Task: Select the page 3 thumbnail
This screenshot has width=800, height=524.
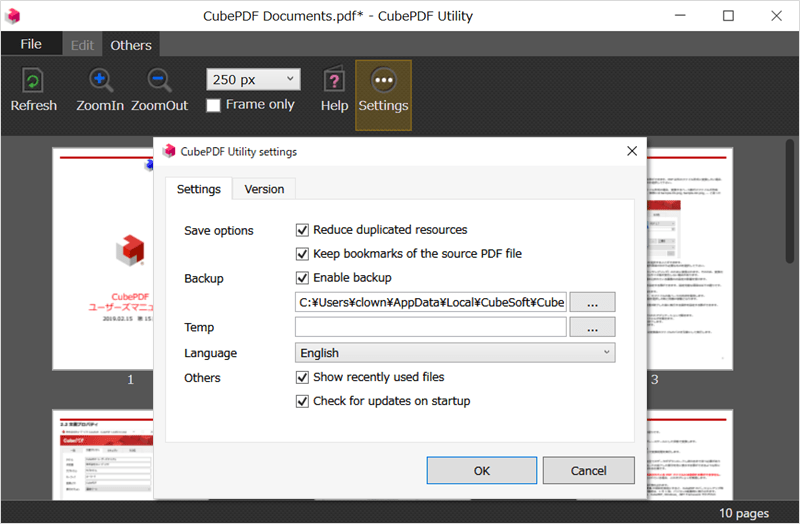Action: (x=690, y=259)
